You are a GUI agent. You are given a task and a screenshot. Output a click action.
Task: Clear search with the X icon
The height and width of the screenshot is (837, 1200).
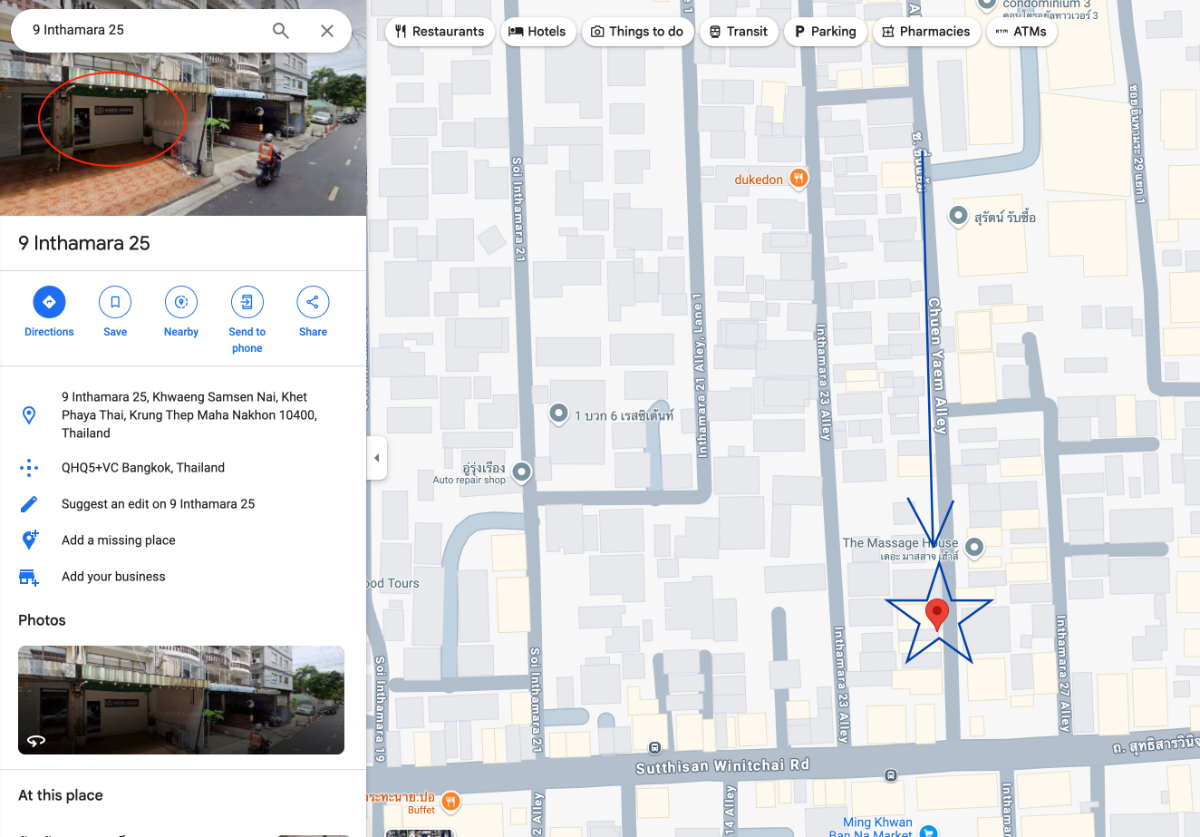327,31
